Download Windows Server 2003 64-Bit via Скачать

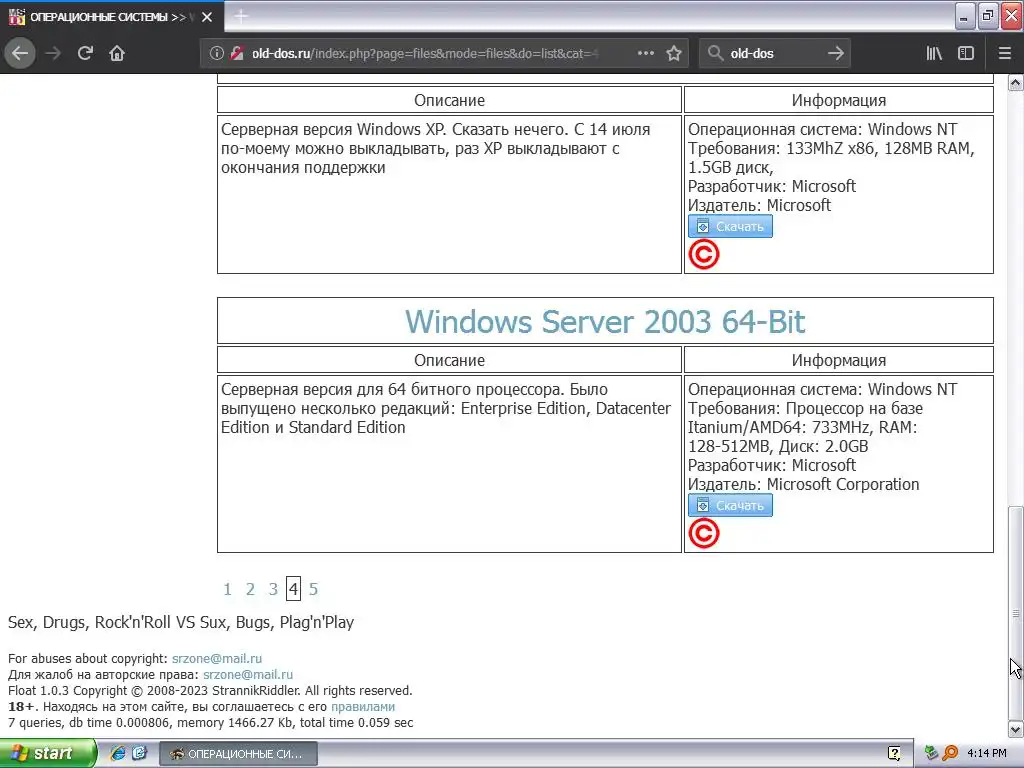(730, 505)
